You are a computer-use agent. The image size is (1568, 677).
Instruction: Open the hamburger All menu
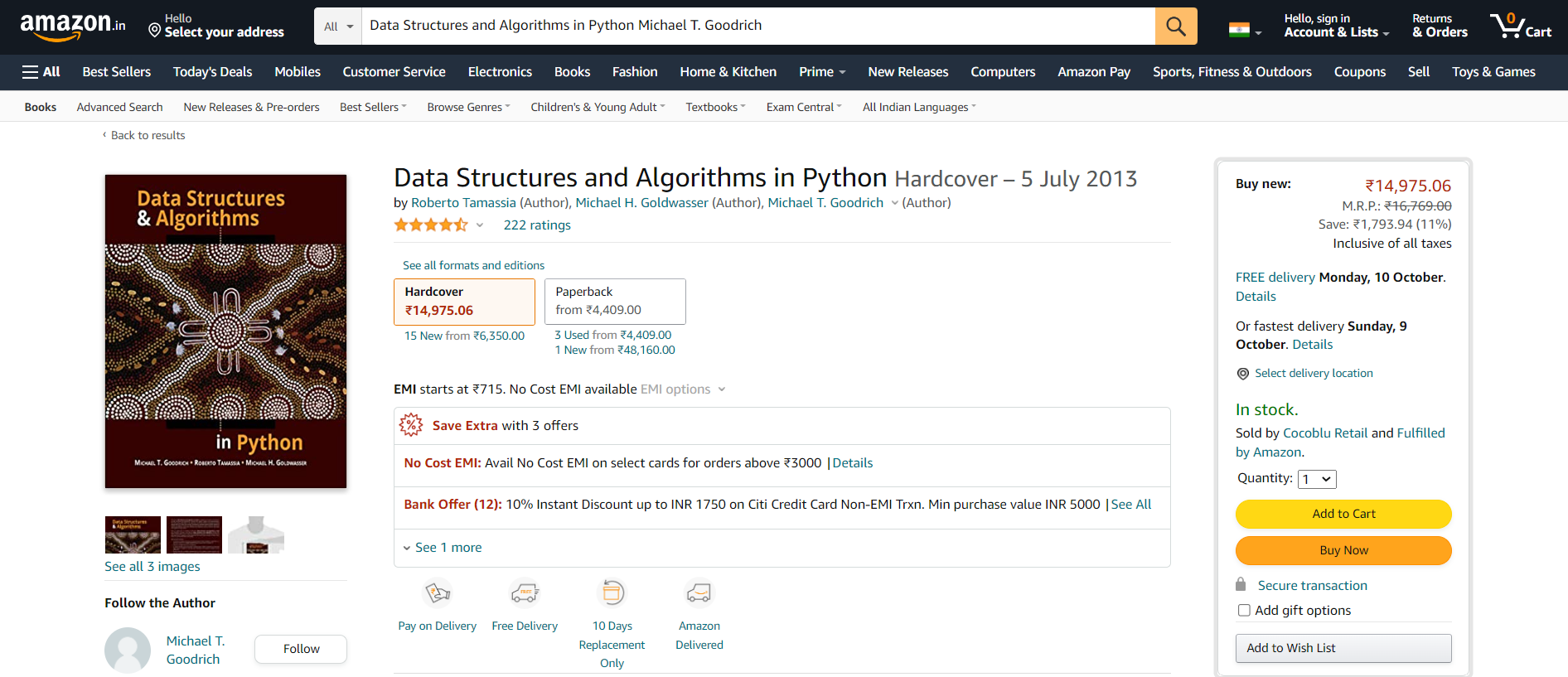click(41, 72)
